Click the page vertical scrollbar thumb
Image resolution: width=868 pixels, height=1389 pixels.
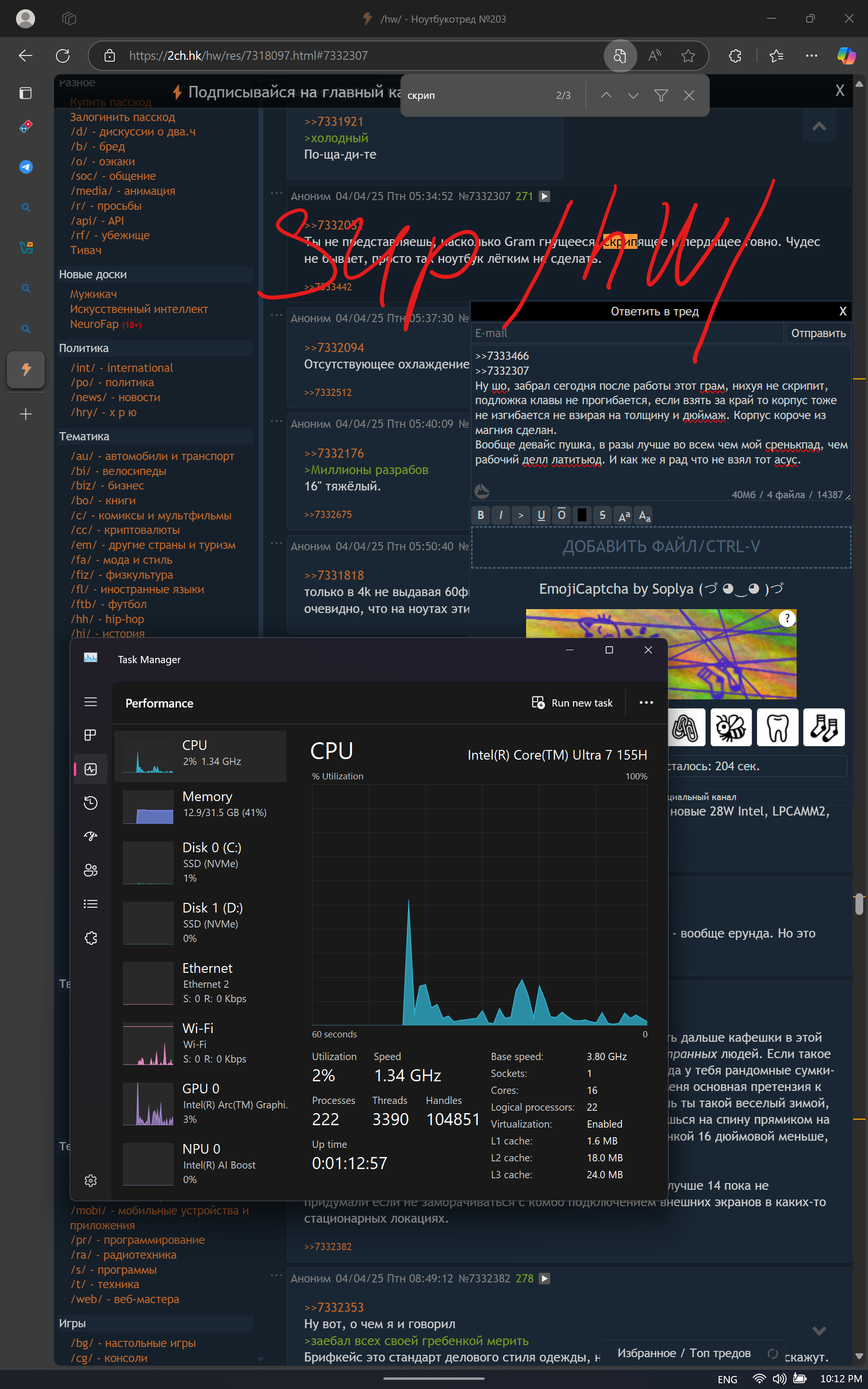coord(859,904)
